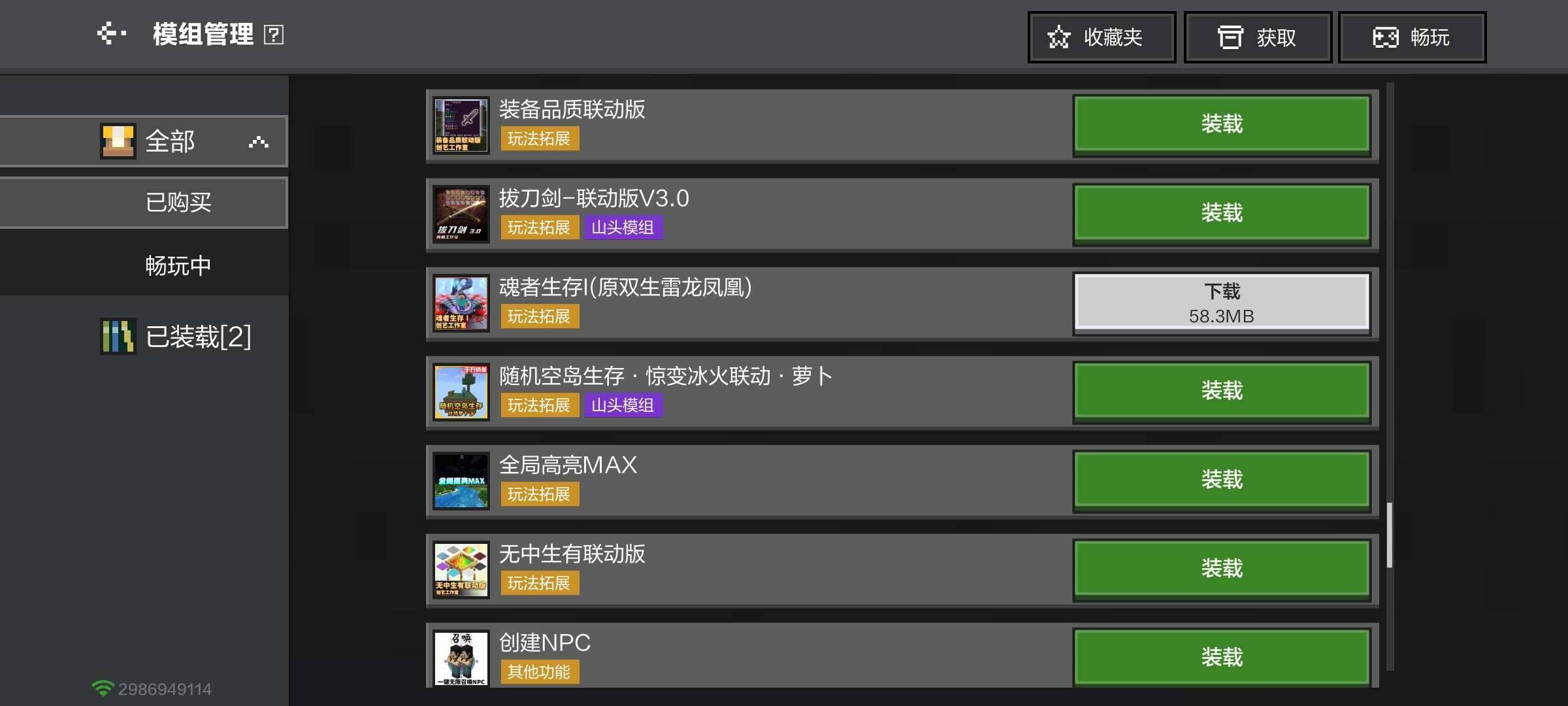Open the 畅玩 gamepad button
This screenshot has height=706, width=1568.
[x=1412, y=37]
